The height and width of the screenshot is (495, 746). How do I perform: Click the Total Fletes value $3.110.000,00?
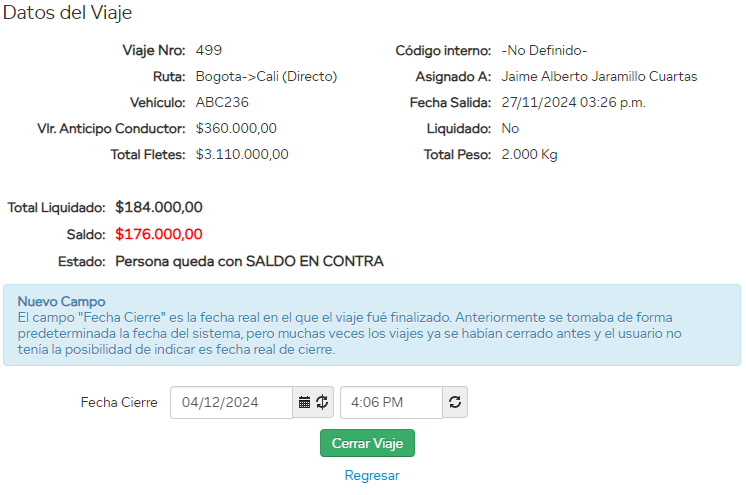tap(242, 154)
